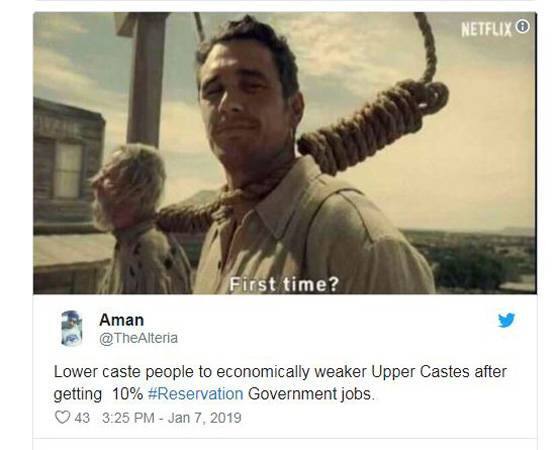Like the tweet with heart icon
Image resolution: width=555 pixels, height=450 pixels.
point(62,417)
